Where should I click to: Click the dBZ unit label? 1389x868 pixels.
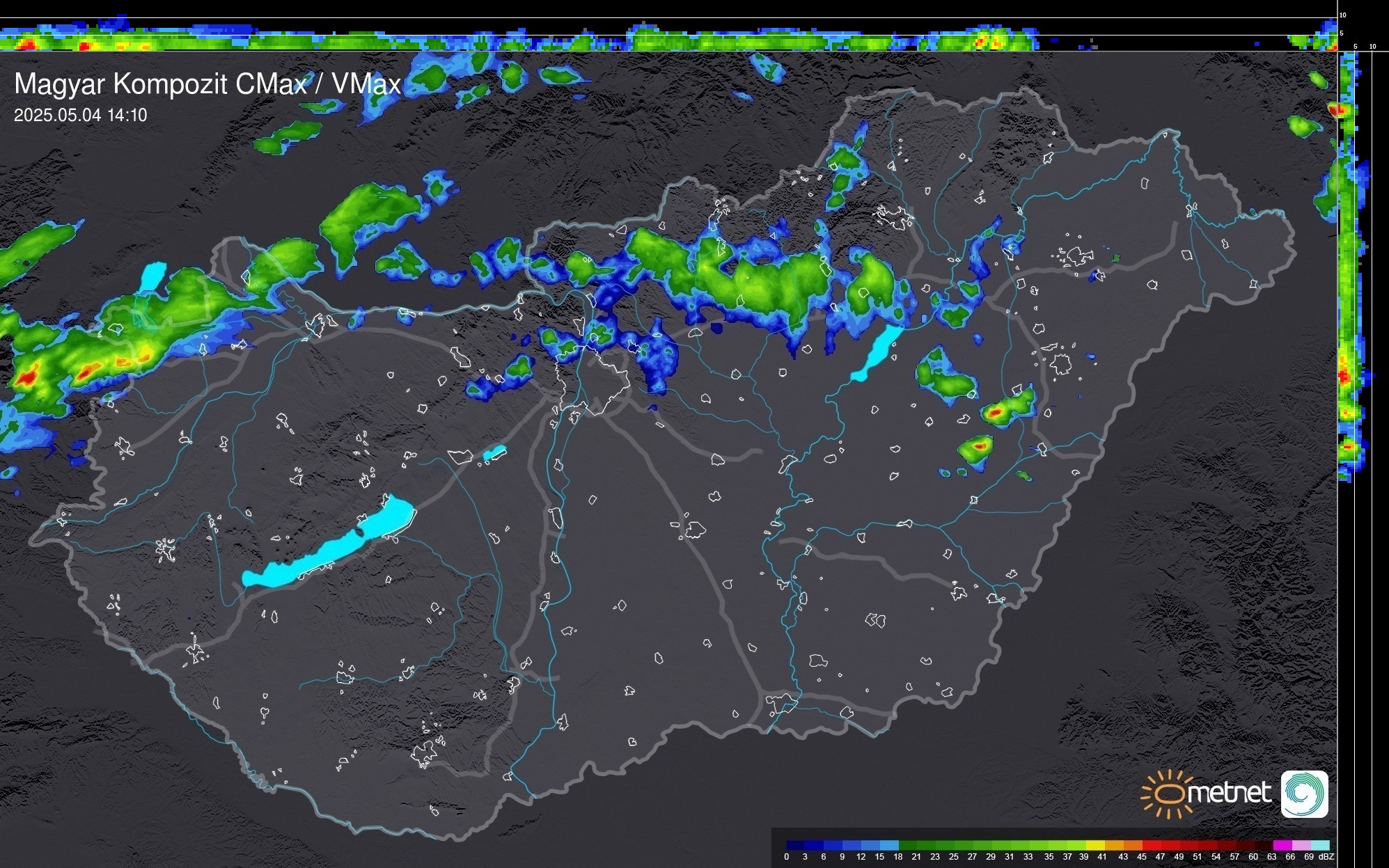pyautogui.click(x=1326, y=857)
